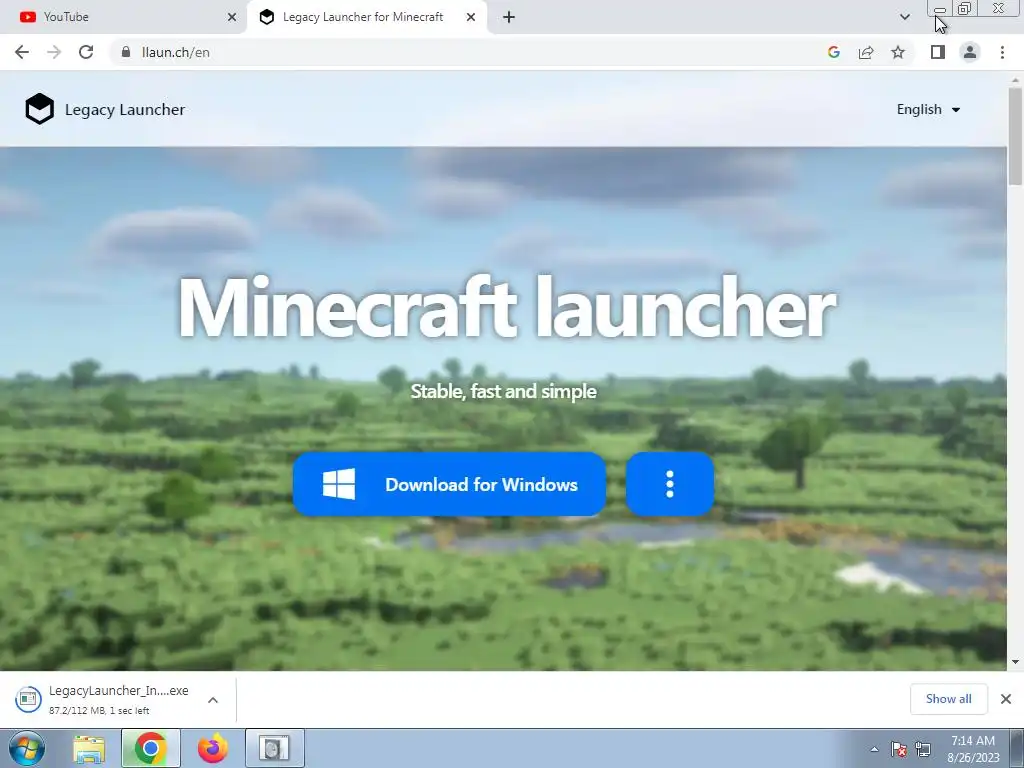Open Google icon in the address bar
Screen dimensions: 1024x768
[833, 52]
